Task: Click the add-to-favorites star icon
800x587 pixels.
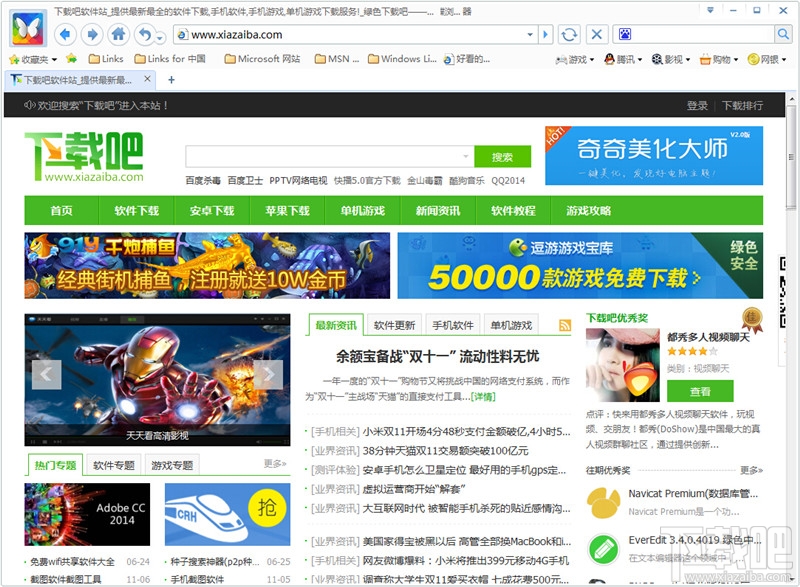Action: 71,59
